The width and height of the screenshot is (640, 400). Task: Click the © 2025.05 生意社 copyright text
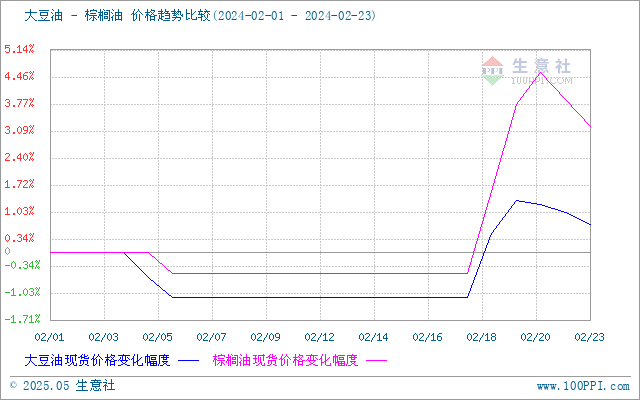62,385
